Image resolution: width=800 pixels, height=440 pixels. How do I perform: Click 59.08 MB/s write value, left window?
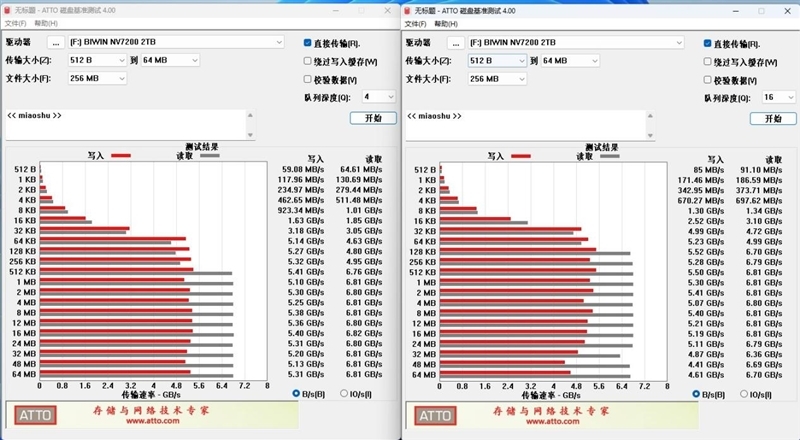(303, 169)
